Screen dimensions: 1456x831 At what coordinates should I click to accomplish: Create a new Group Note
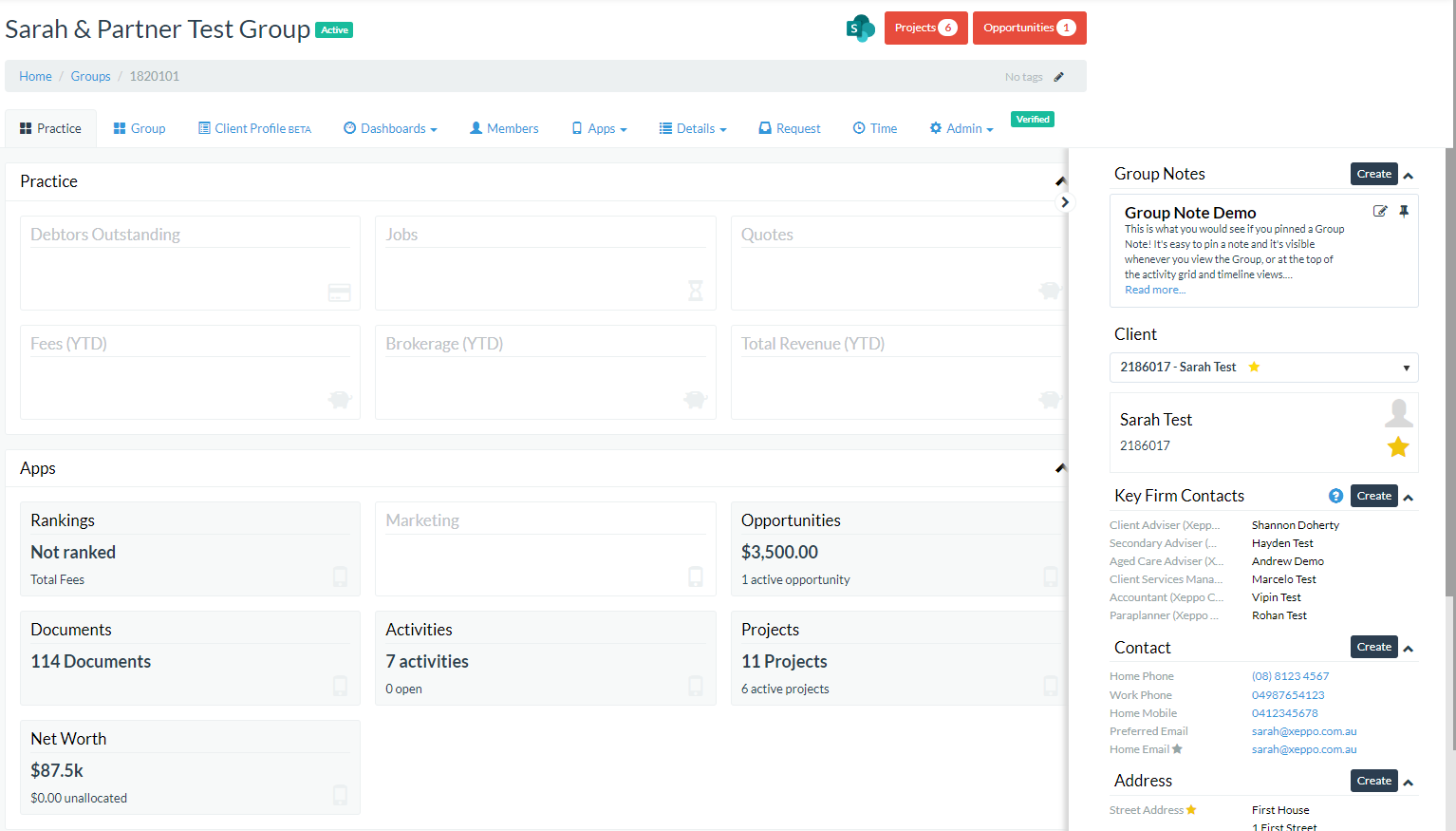(x=1373, y=174)
